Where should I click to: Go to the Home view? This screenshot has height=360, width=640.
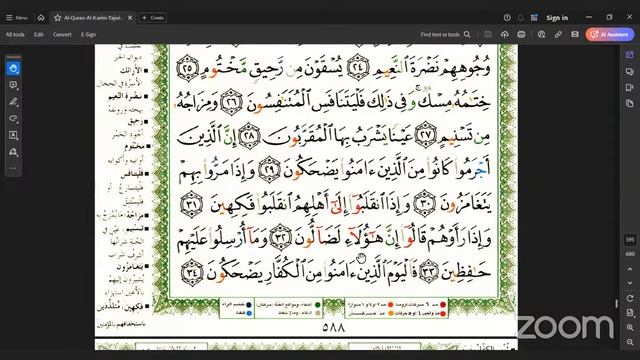click(x=41, y=18)
